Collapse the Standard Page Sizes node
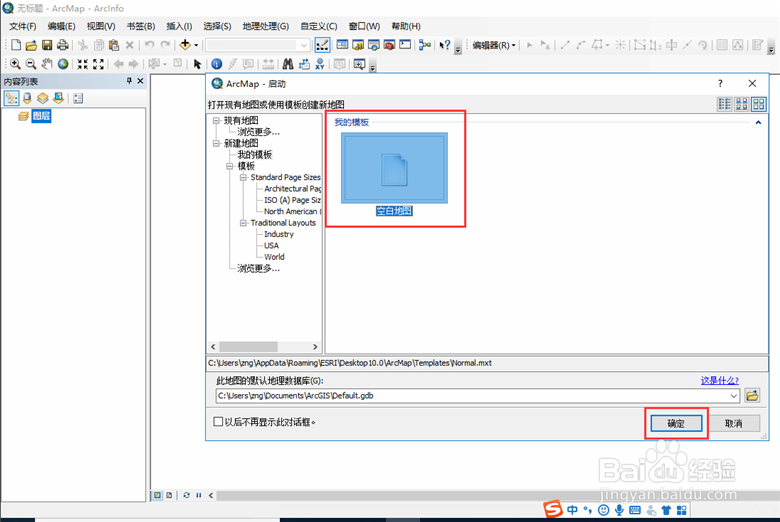 point(243,178)
